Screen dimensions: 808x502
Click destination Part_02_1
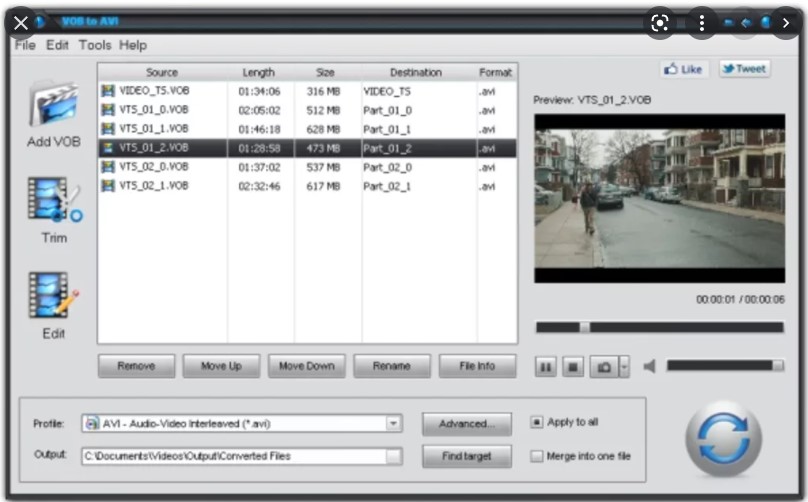pos(387,187)
